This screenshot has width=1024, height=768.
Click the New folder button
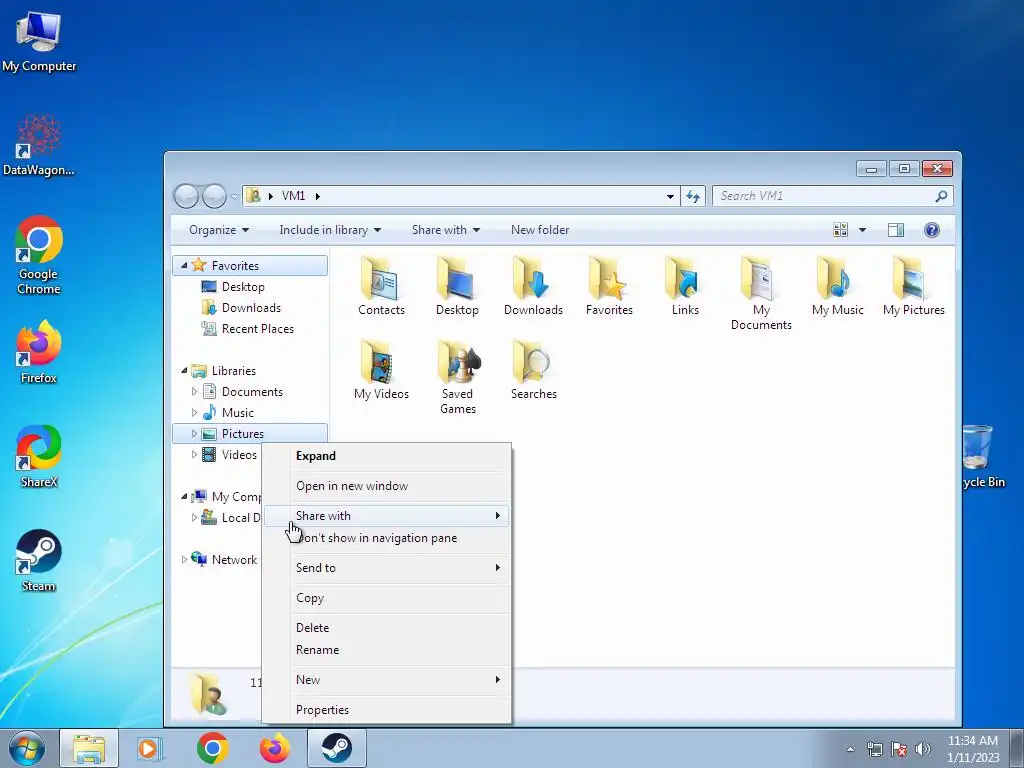[540, 230]
